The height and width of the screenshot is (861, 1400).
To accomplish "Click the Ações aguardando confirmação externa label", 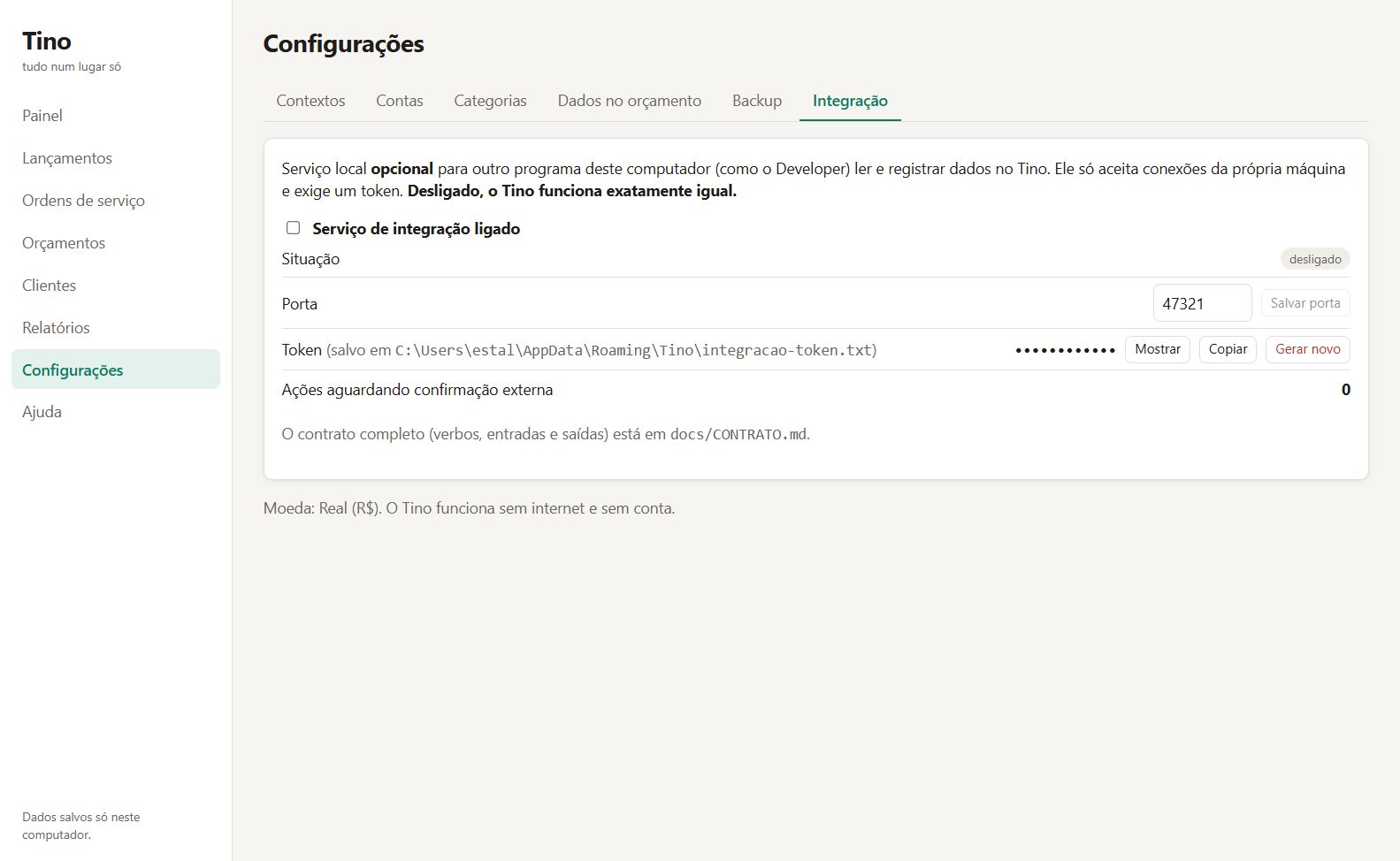I will point(417,390).
